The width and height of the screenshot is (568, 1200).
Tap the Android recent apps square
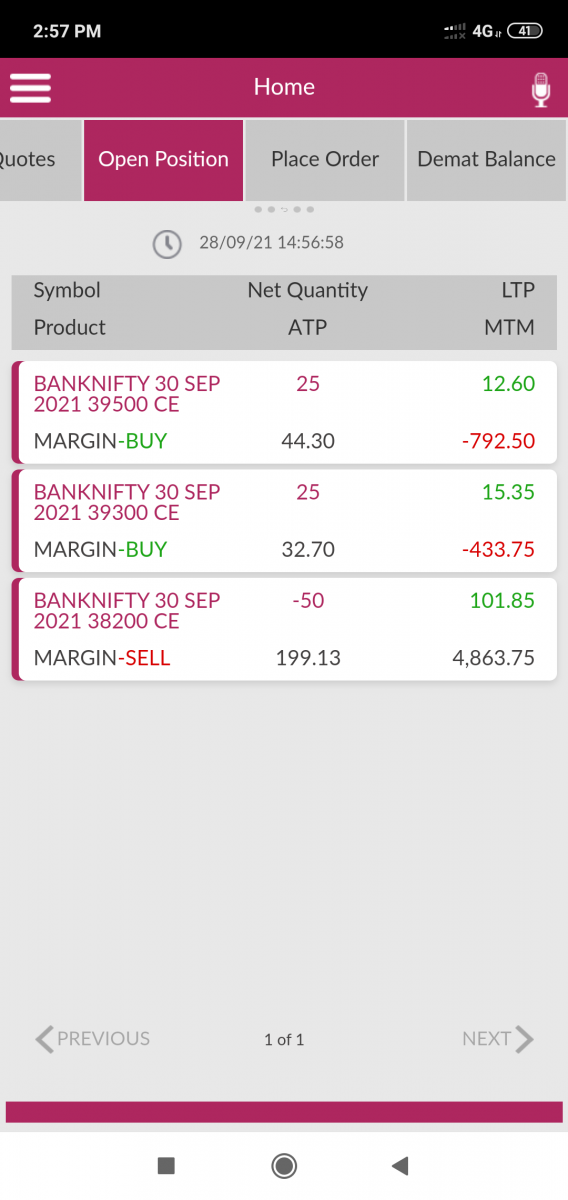point(167,1165)
